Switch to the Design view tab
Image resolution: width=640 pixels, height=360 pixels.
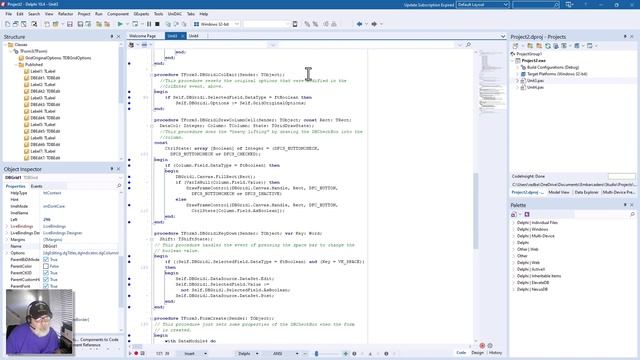[478, 353]
